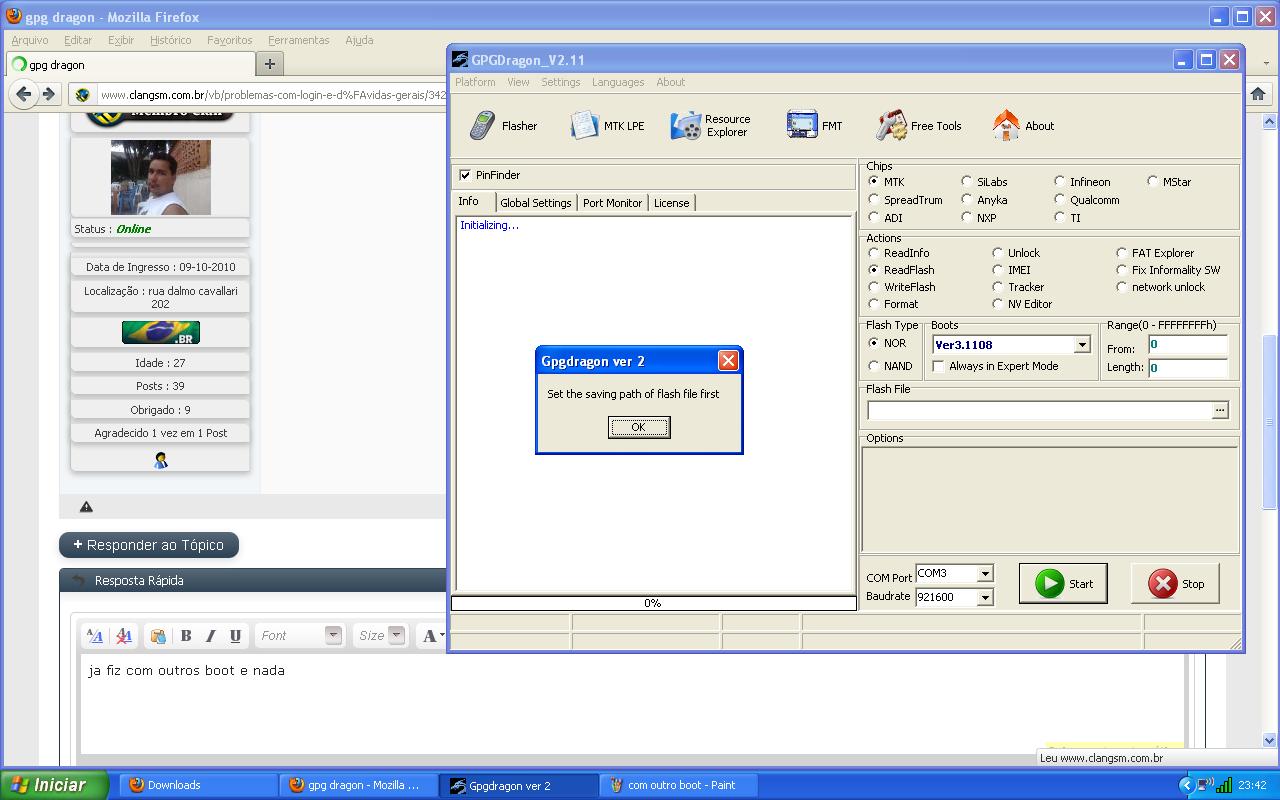Click the 0% progress bar
The image size is (1280, 800).
[x=653, y=603]
